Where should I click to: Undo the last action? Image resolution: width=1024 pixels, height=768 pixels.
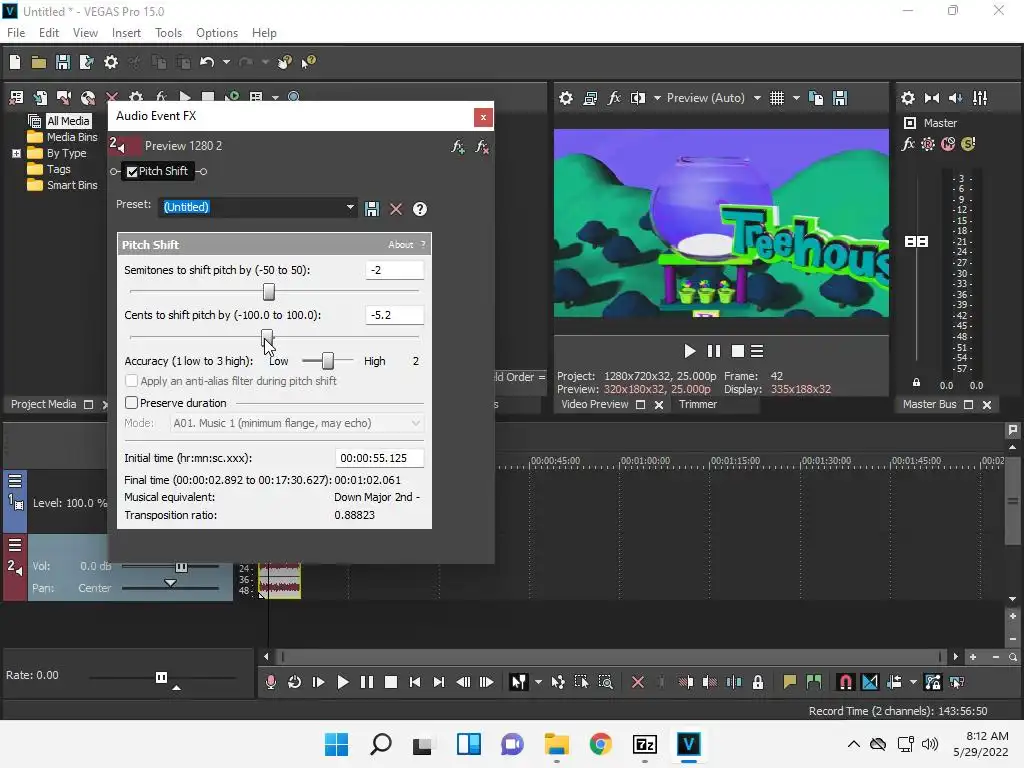click(x=206, y=62)
